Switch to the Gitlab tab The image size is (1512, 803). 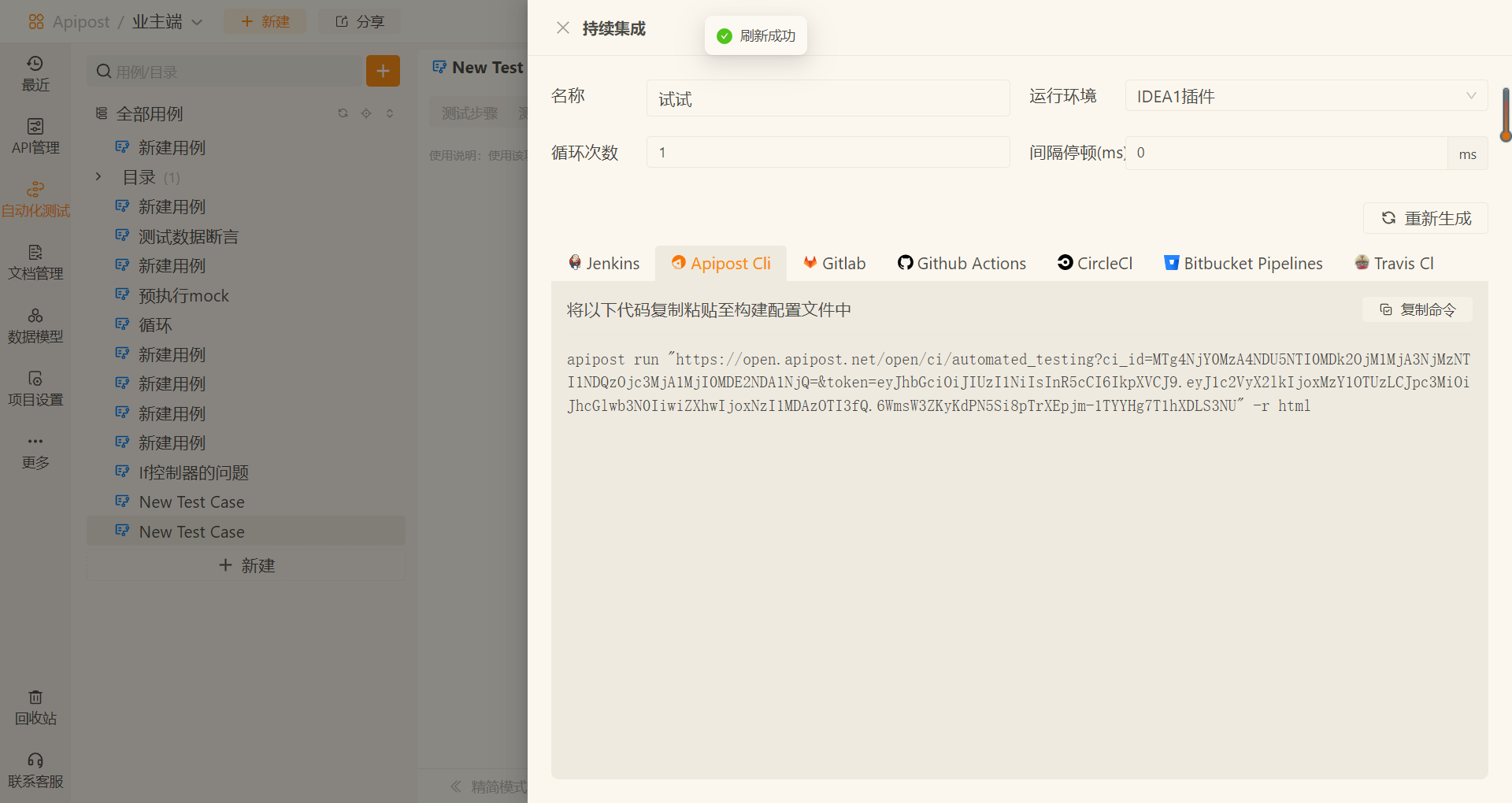tap(834, 263)
